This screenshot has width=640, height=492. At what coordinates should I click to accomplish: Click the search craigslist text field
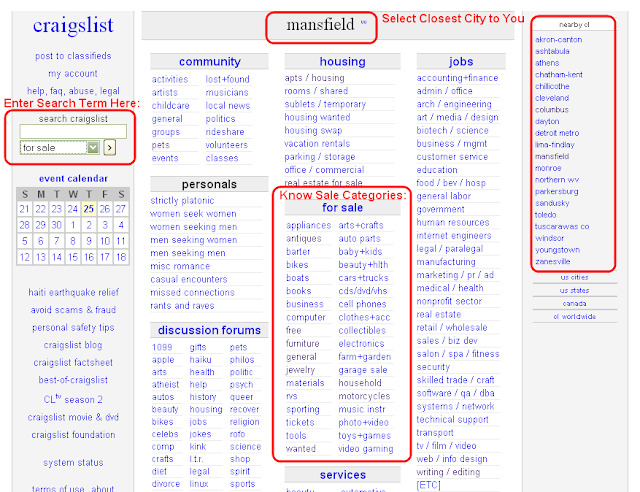click(x=73, y=131)
